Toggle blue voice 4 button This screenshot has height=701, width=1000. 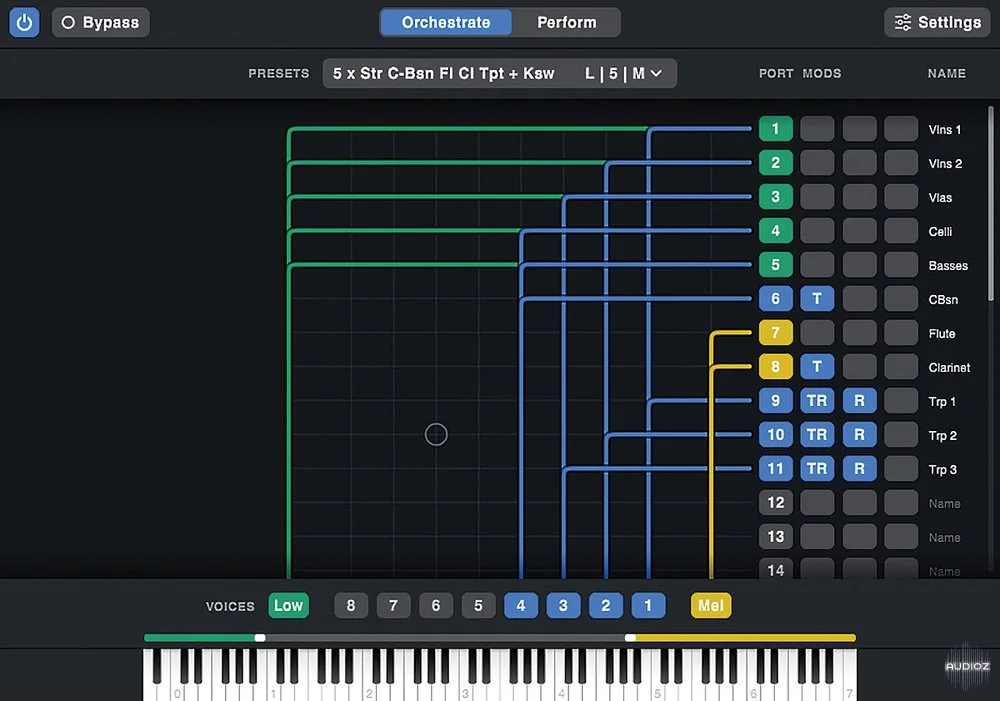[x=521, y=605]
